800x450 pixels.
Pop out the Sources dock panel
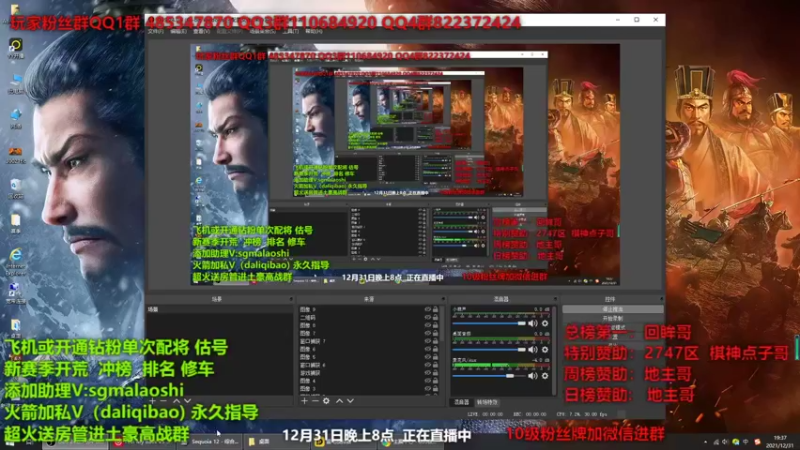pos(443,299)
